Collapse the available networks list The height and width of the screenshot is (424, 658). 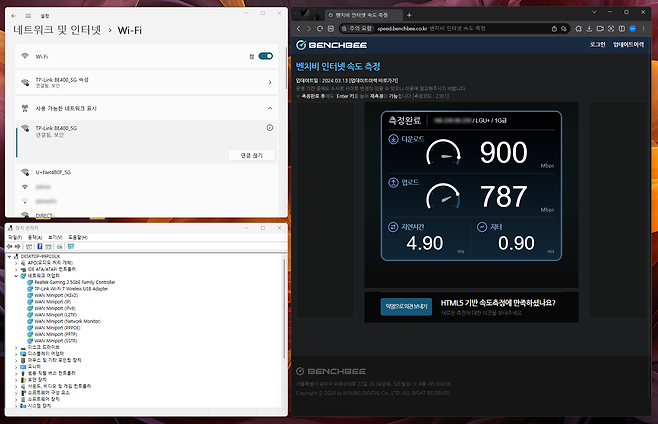(x=270, y=107)
